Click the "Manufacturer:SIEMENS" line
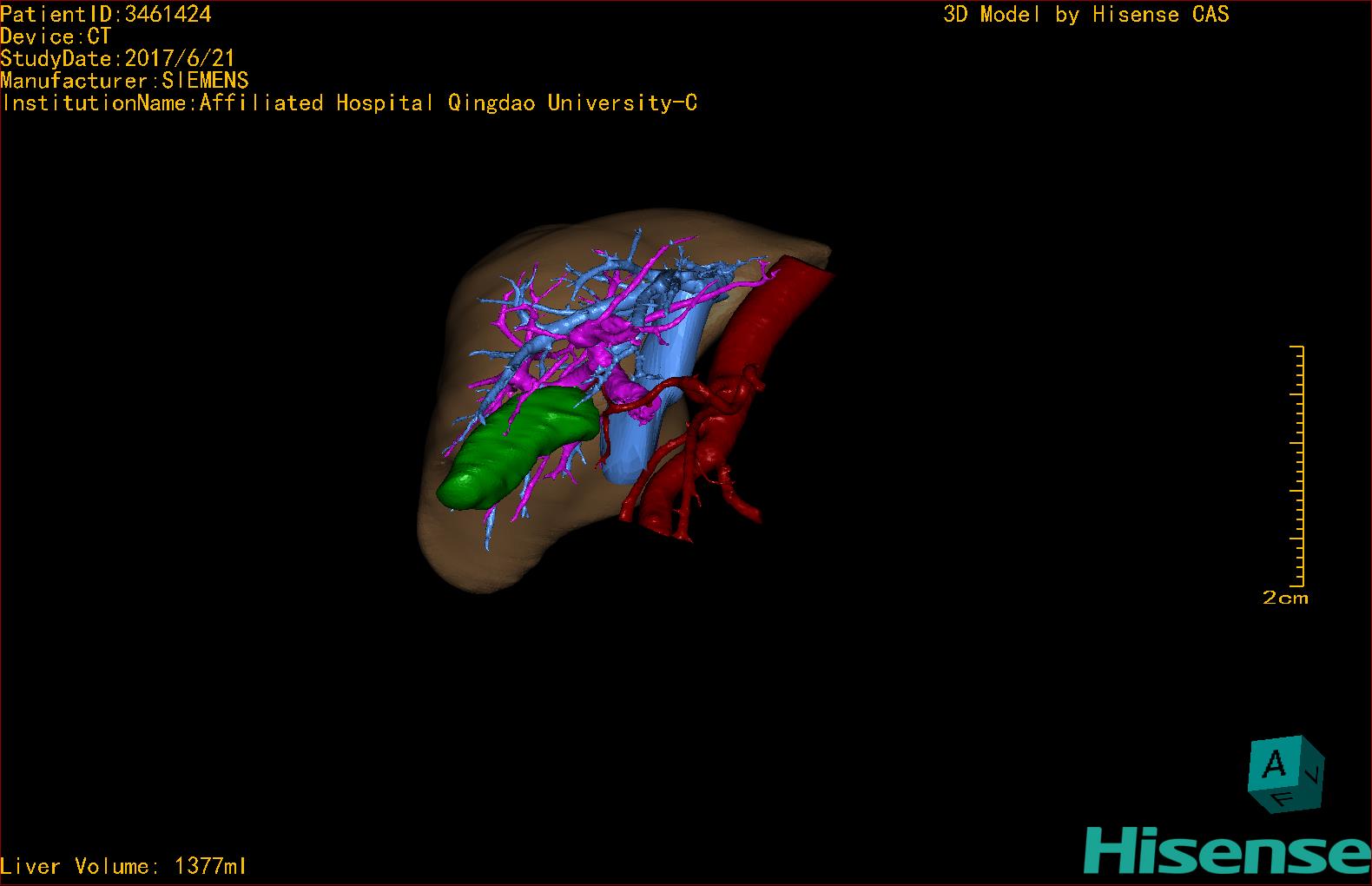This screenshot has height=886, width=1372. coord(125,81)
